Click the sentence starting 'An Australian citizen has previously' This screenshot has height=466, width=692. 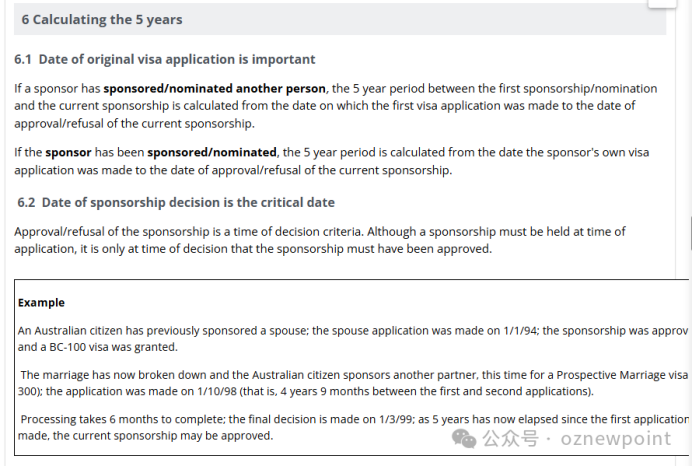click(353, 339)
